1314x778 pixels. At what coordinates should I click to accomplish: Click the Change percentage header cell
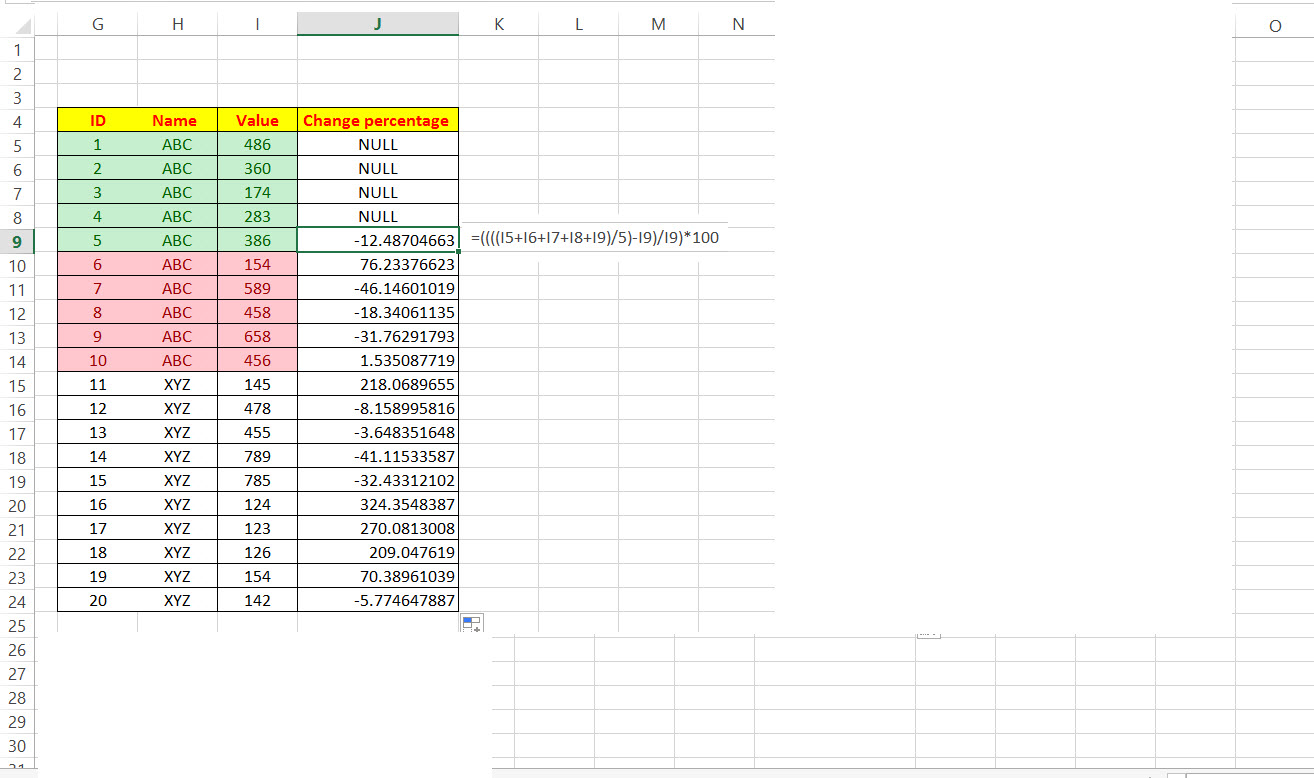pyautogui.click(x=378, y=120)
